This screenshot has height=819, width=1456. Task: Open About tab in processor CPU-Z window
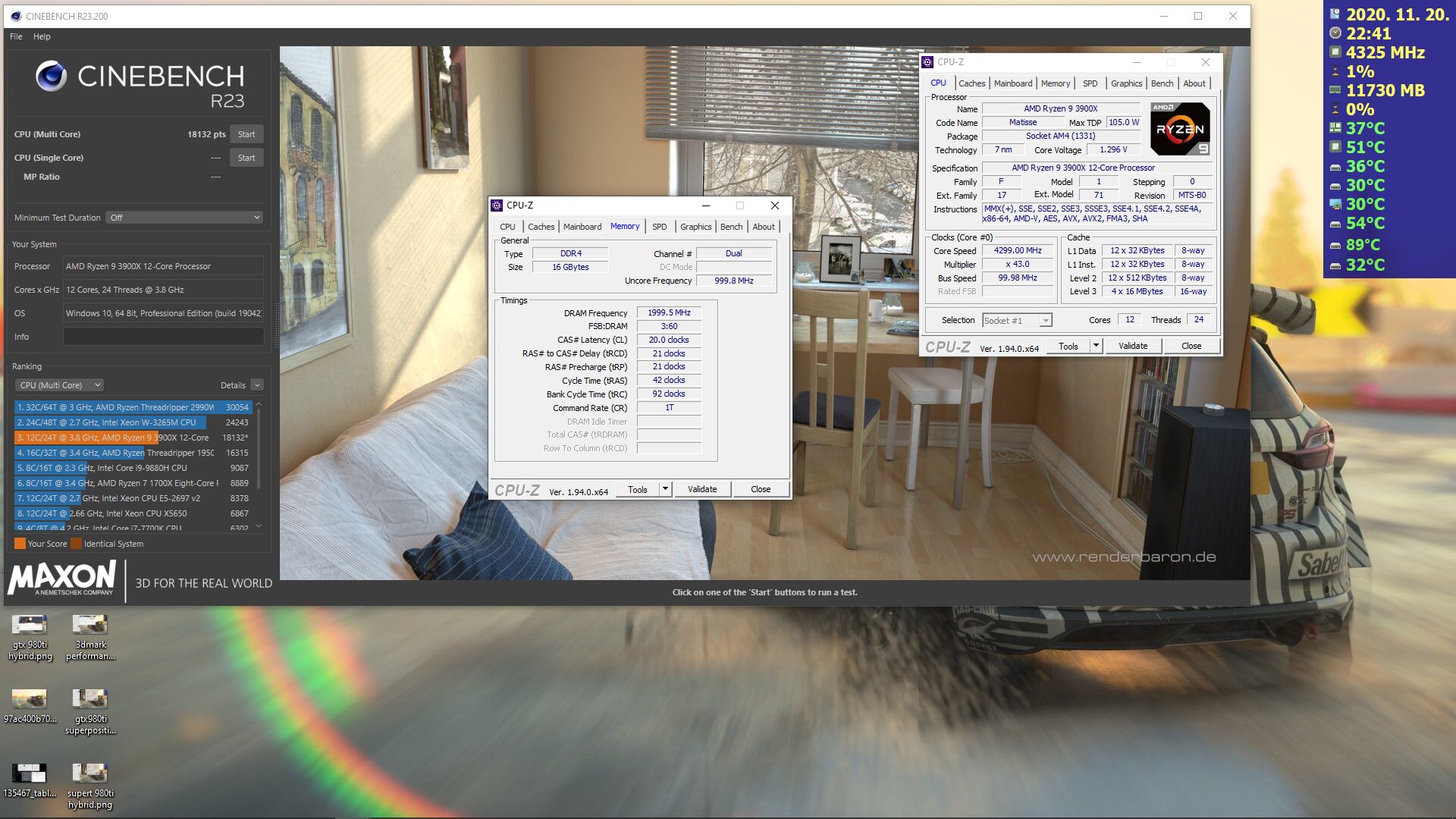tap(1194, 83)
